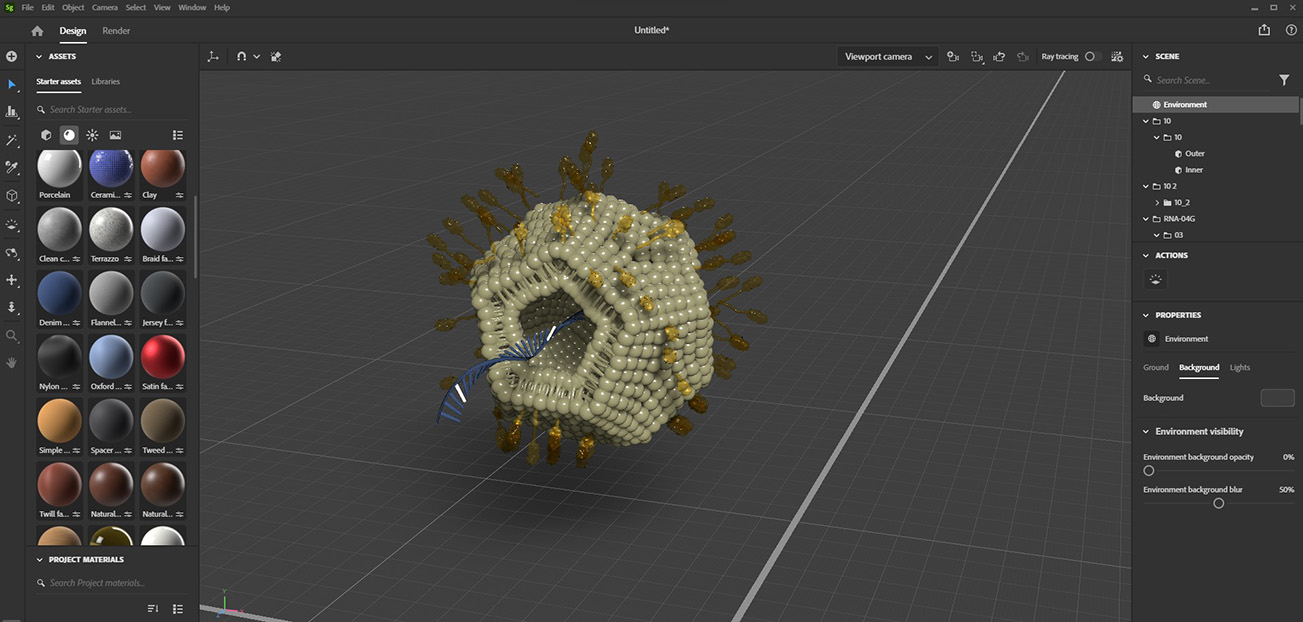Switch to the Render tab
1303x622 pixels.
(x=116, y=31)
